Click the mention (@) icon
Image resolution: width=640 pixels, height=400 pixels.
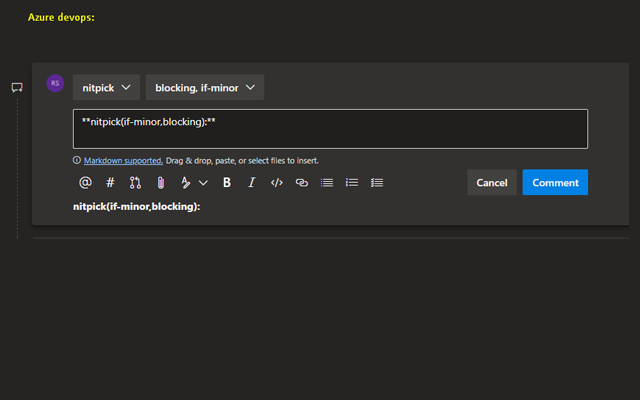tap(85, 182)
